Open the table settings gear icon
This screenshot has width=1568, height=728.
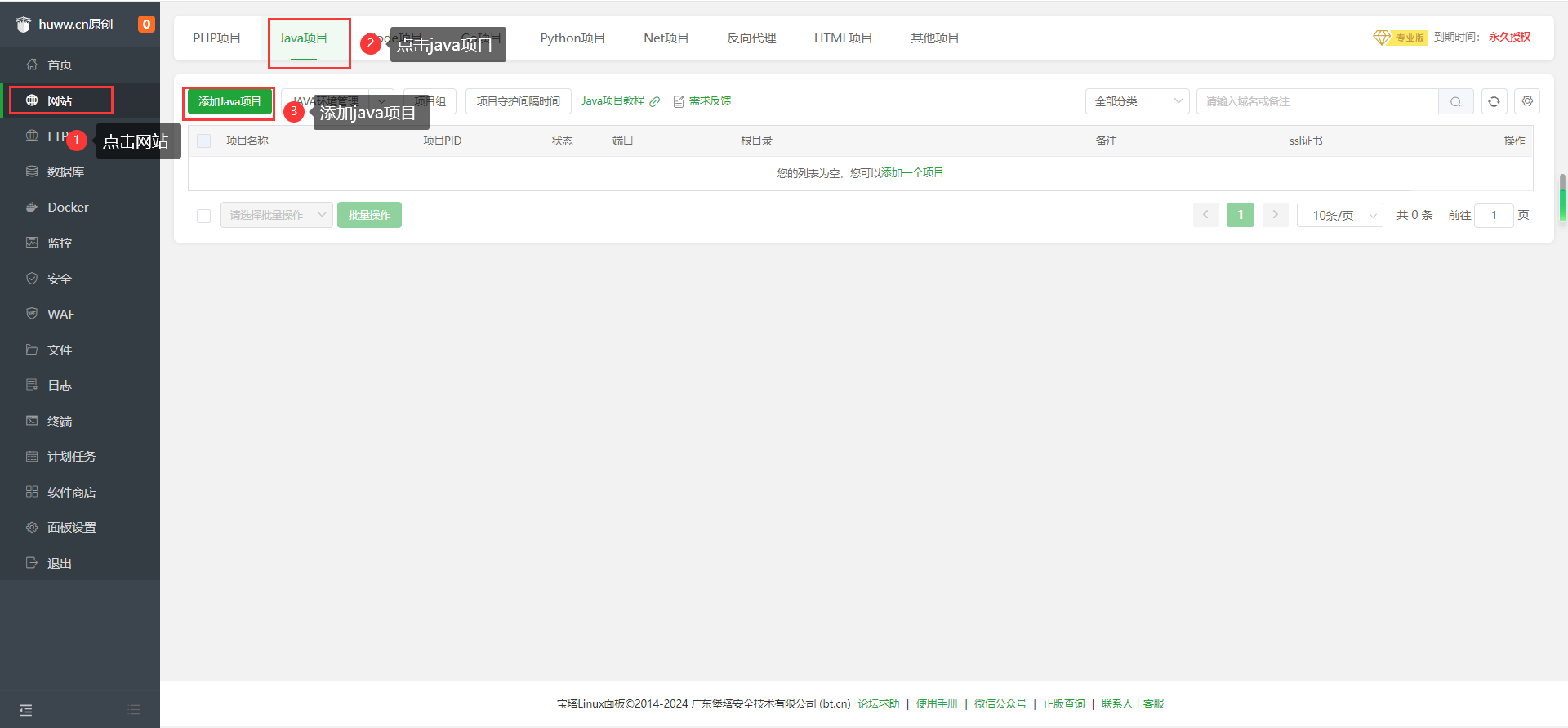pos(1527,101)
